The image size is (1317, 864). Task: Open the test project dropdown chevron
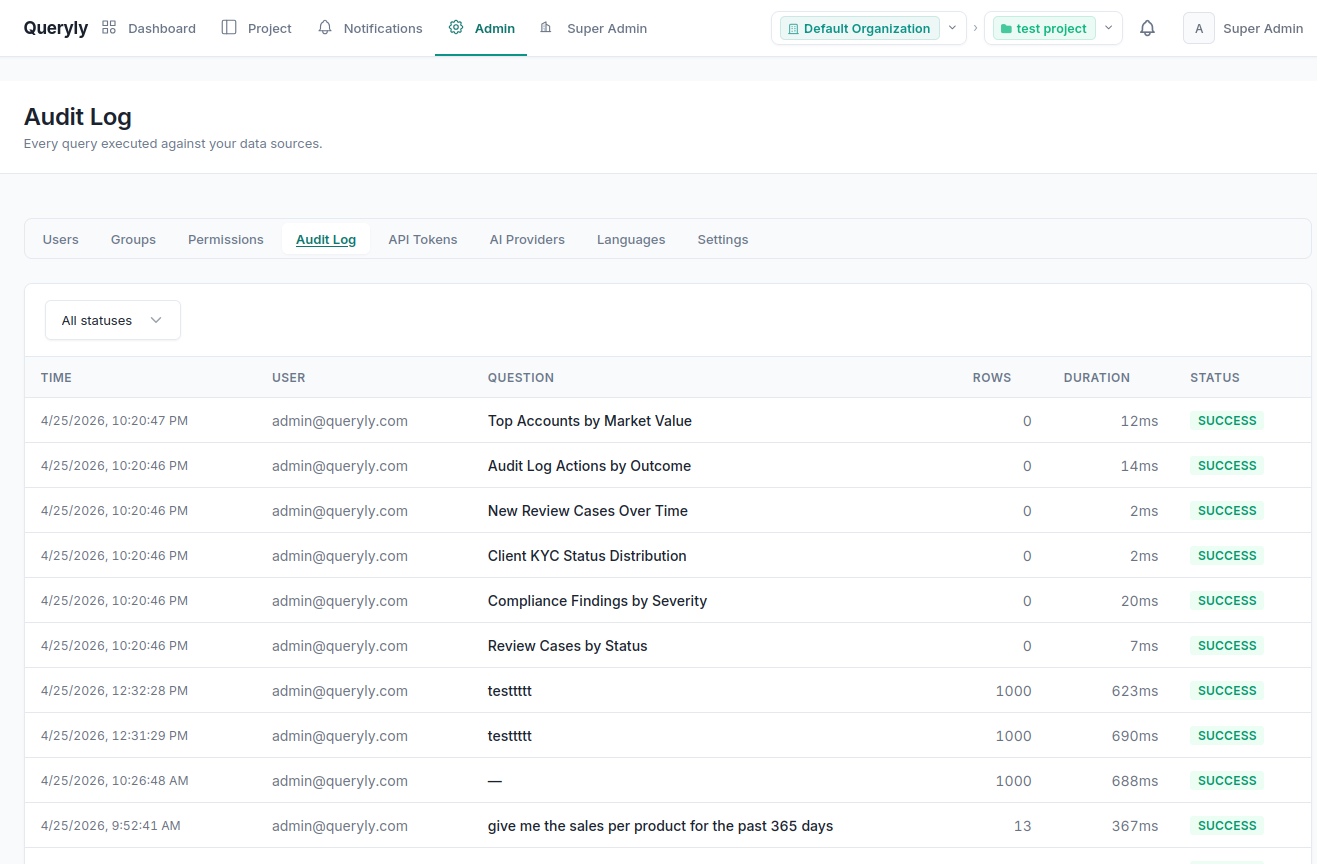tap(1108, 28)
